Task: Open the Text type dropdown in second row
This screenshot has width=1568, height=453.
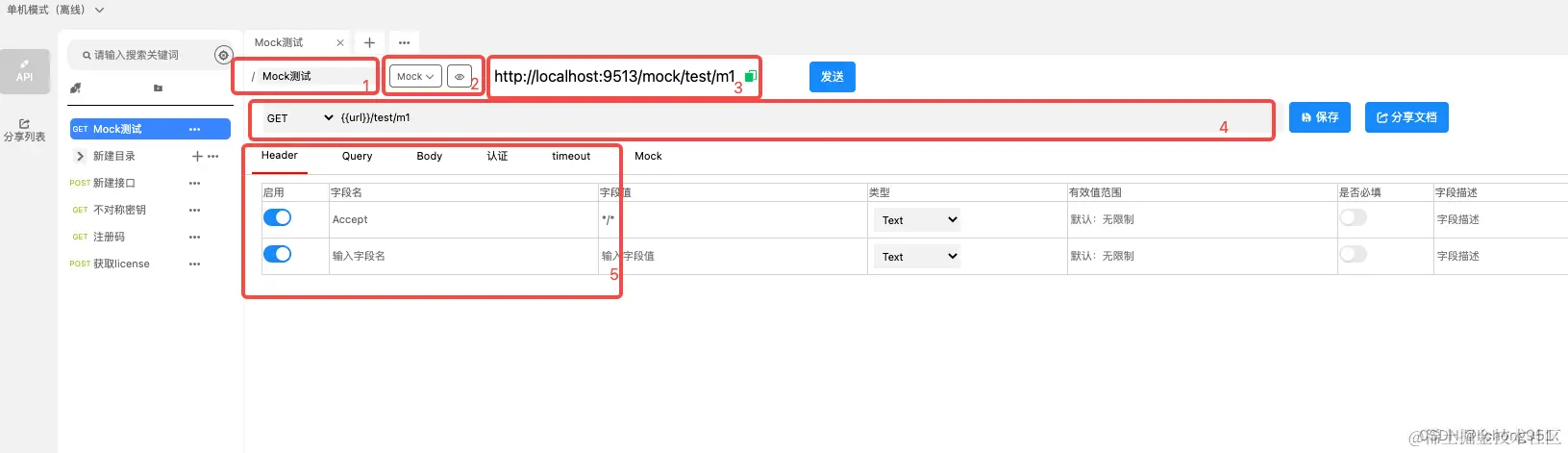Action: click(918, 257)
